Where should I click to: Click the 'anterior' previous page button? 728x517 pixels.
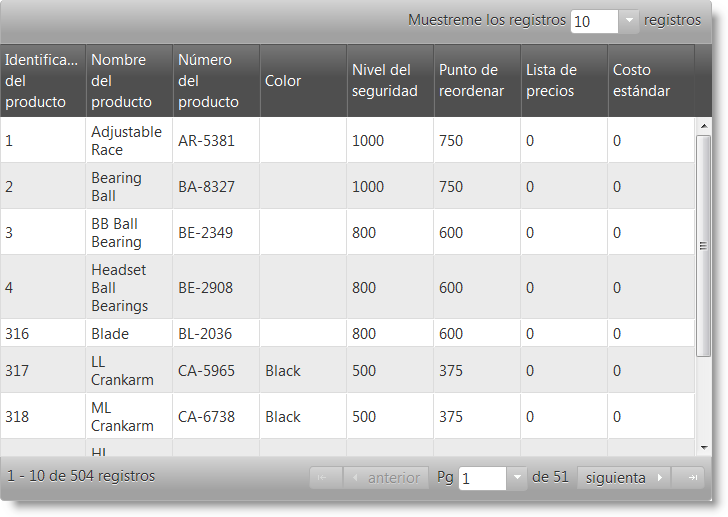point(384,478)
